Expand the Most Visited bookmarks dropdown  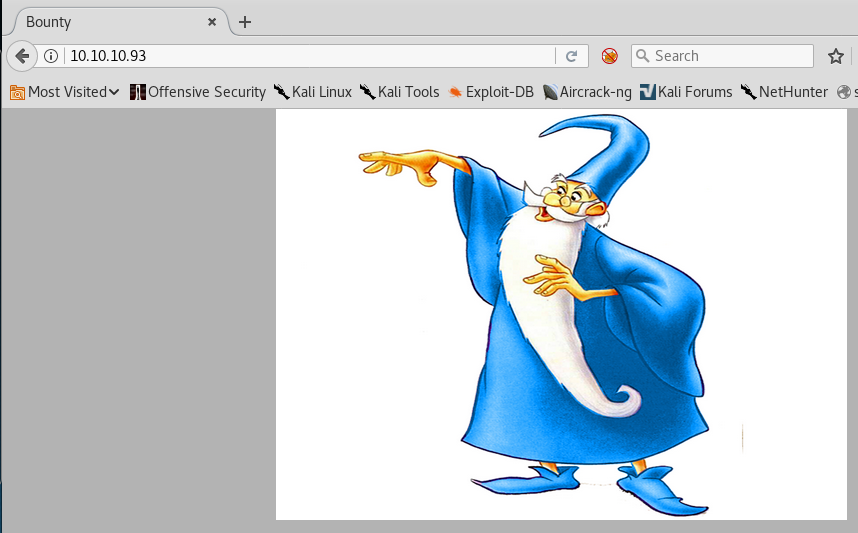click(x=65, y=92)
